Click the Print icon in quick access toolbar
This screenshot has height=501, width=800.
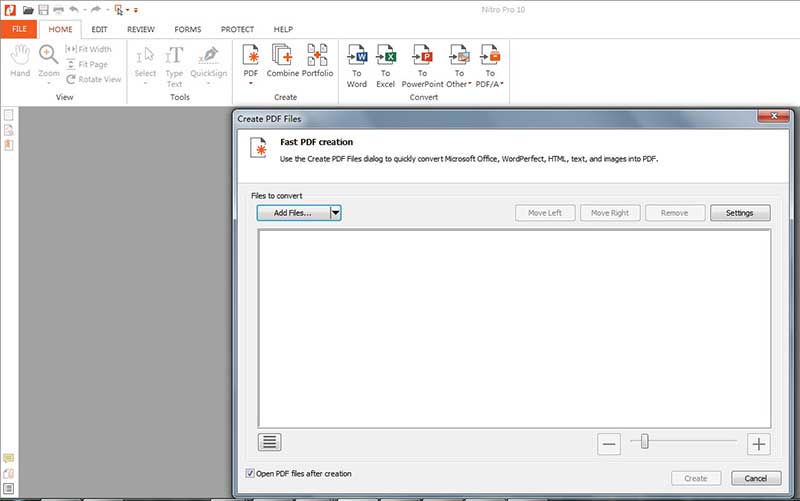[59, 10]
